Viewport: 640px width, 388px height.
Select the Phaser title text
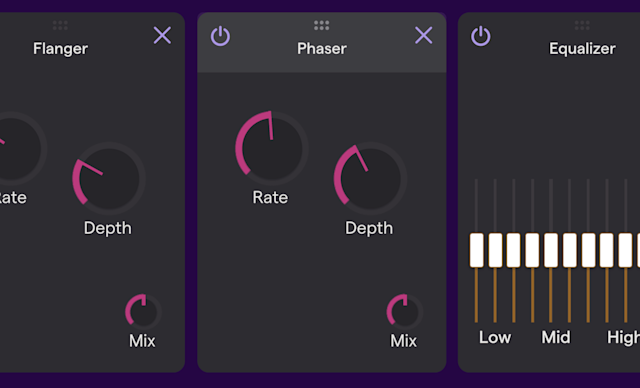pos(322,49)
